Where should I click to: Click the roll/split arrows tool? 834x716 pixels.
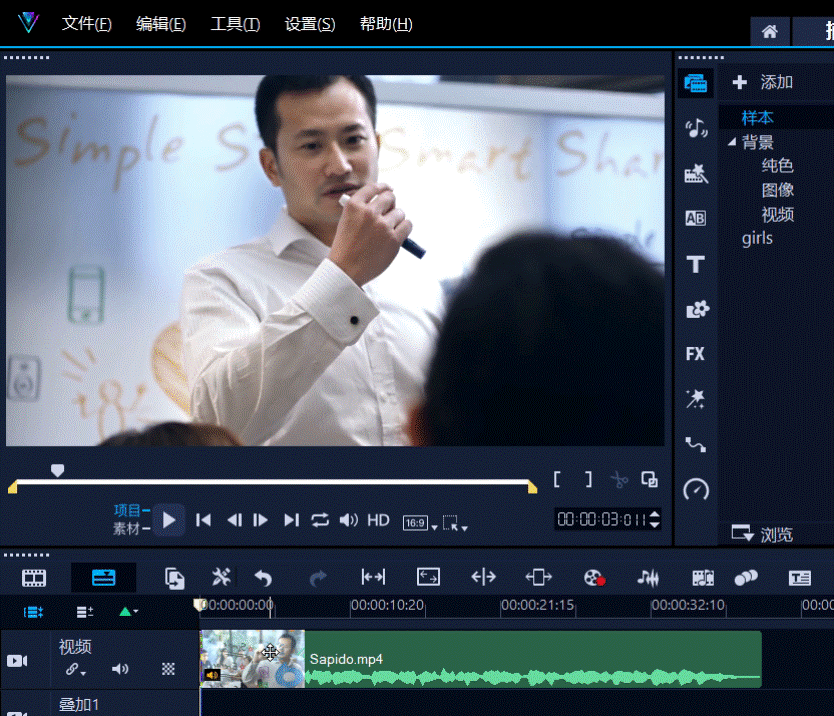pyautogui.click(x=483, y=577)
